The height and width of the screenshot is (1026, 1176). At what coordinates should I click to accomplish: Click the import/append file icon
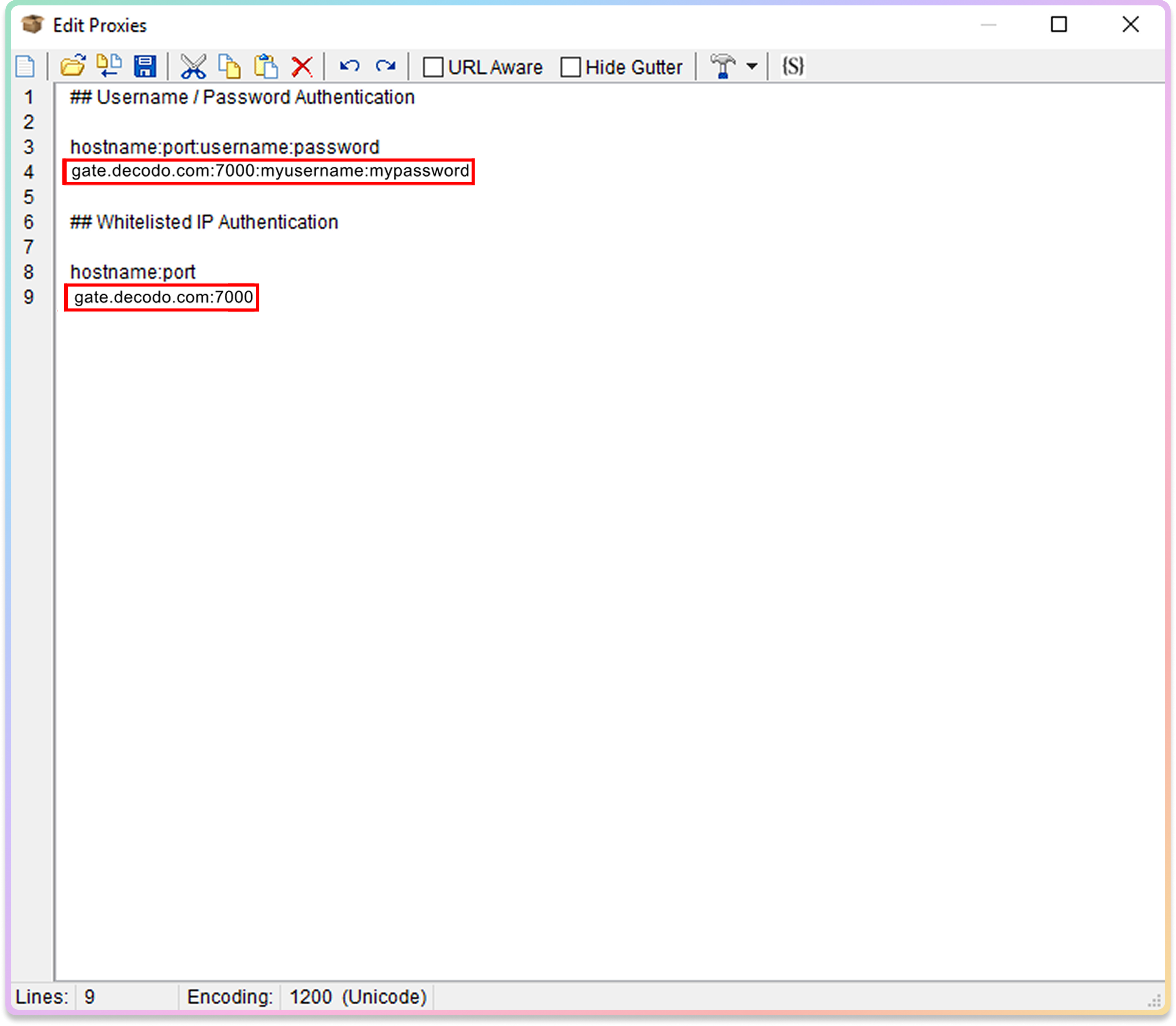pyautogui.click(x=109, y=67)
